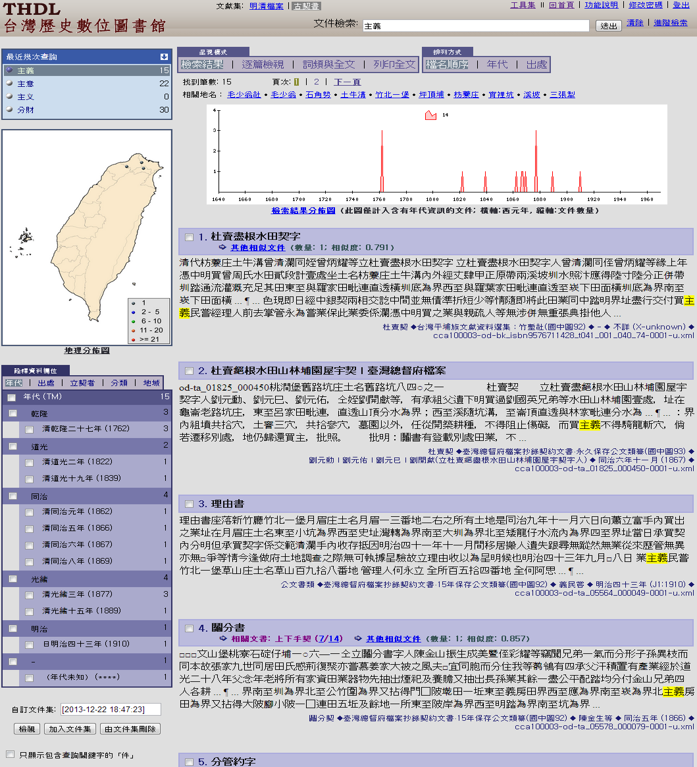697x767 pixels.
Task: Click 由文件集刪除 button
Action: coord(131,729)
